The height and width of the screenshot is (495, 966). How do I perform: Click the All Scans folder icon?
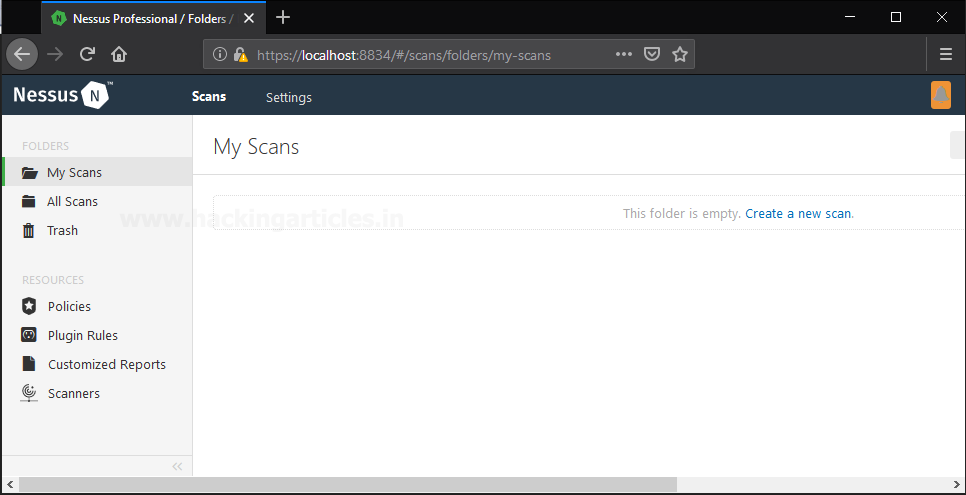click(28, 202)
